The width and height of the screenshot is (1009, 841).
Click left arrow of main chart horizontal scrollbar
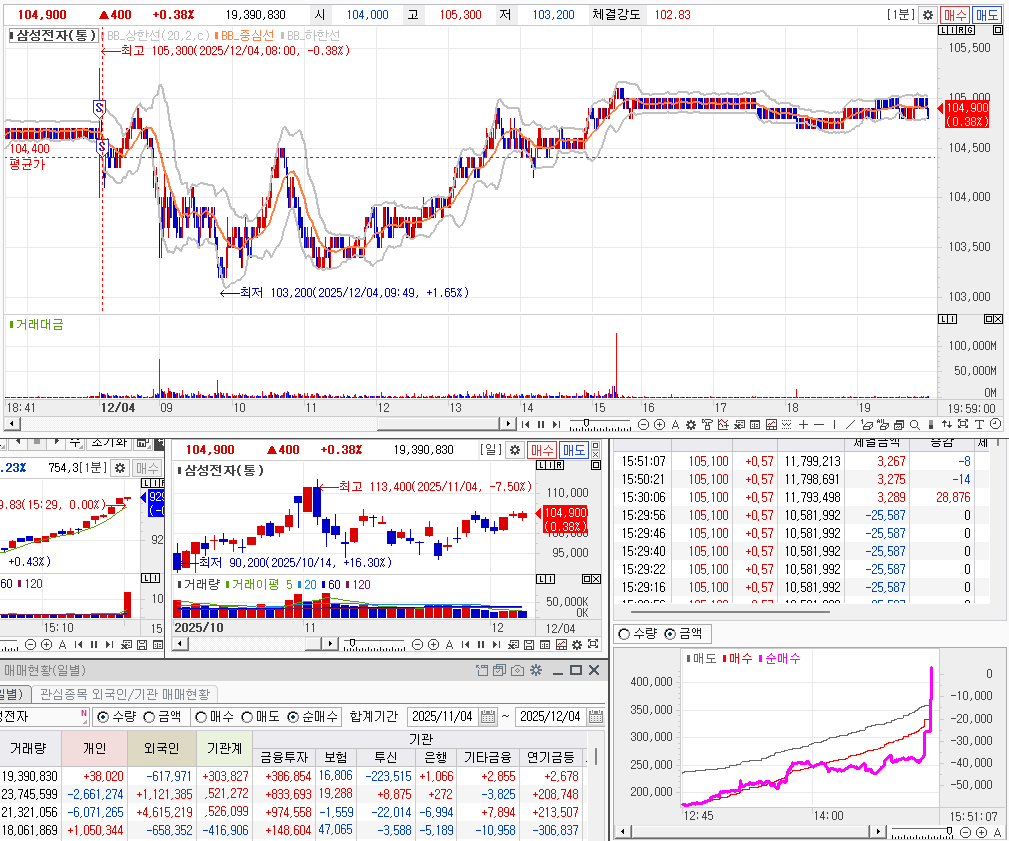[11, 424]
